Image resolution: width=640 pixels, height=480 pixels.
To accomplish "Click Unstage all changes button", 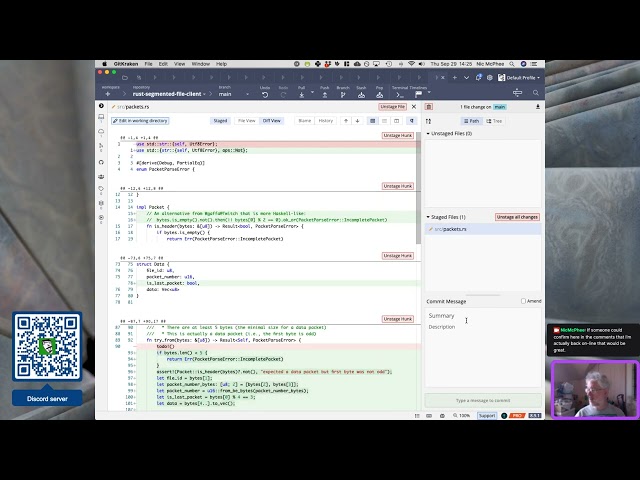I will tap(517, 217).
